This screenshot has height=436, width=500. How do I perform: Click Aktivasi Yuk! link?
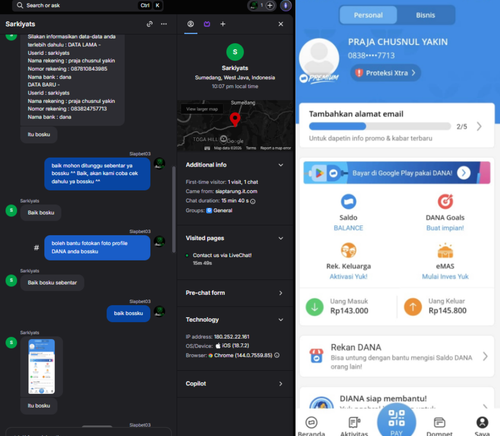tap(348, 276)
